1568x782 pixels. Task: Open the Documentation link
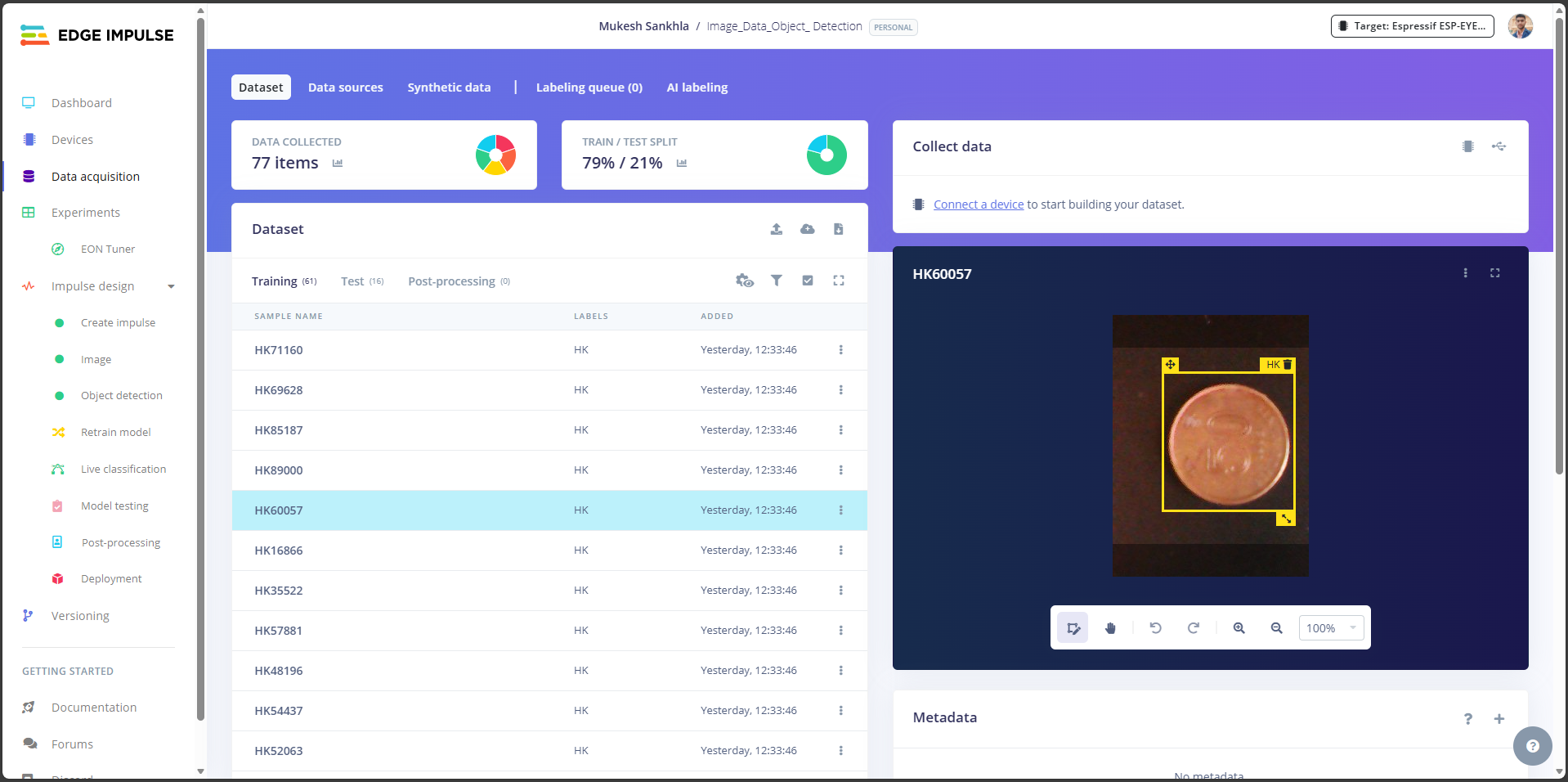click(x=94, y=708)
